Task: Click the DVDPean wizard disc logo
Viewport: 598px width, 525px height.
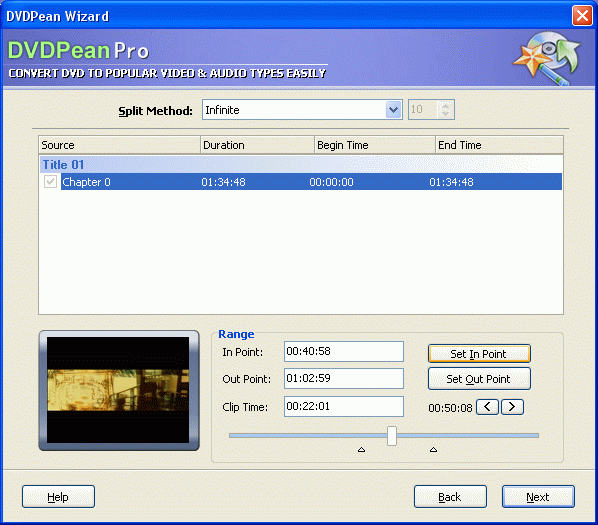Action: [x=547, y=58]
